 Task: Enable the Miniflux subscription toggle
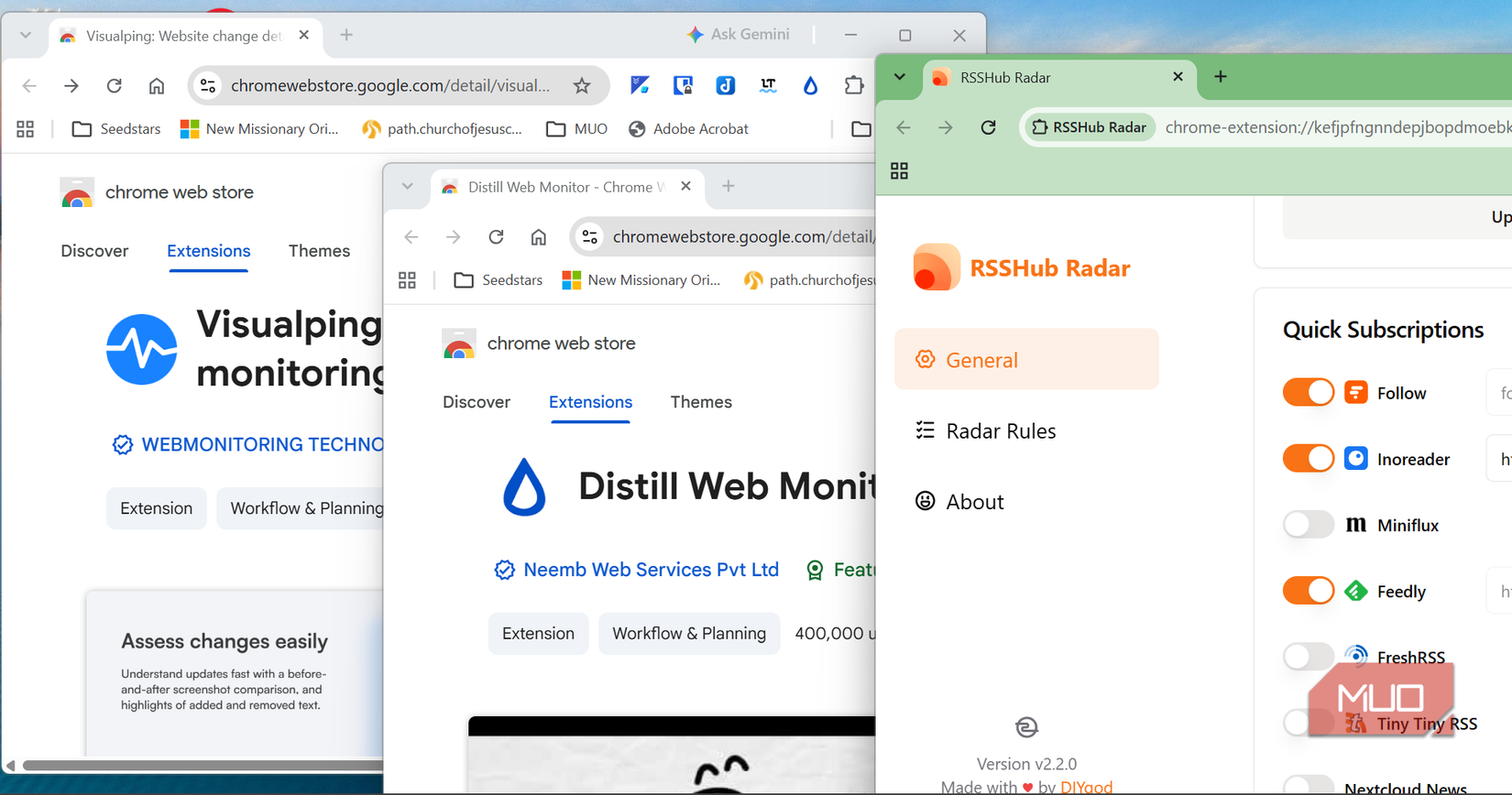(x=1309, y=524)
